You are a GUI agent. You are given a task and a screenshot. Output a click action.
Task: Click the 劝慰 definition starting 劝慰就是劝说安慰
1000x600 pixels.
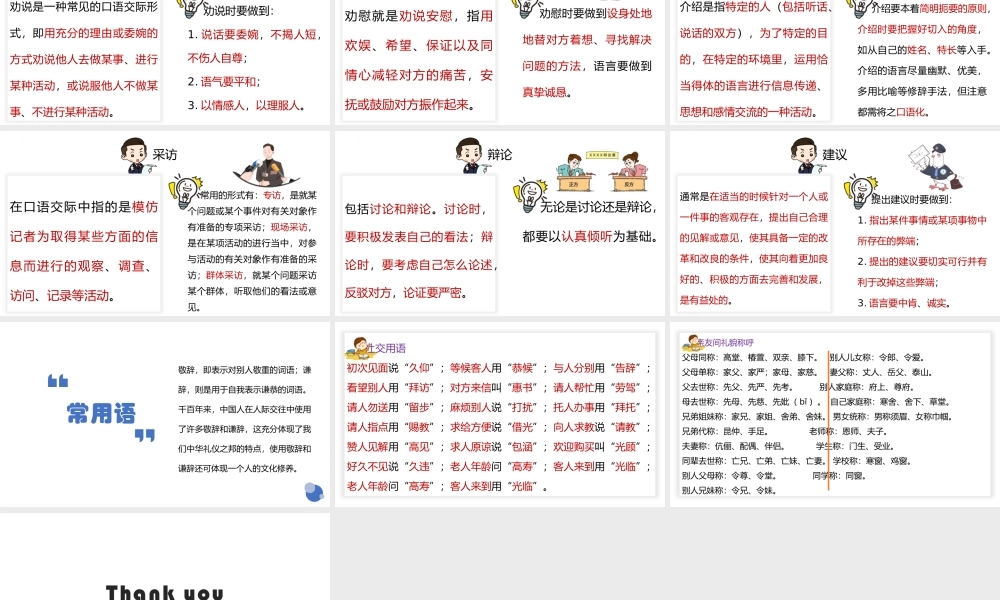(x=419, y=60)
